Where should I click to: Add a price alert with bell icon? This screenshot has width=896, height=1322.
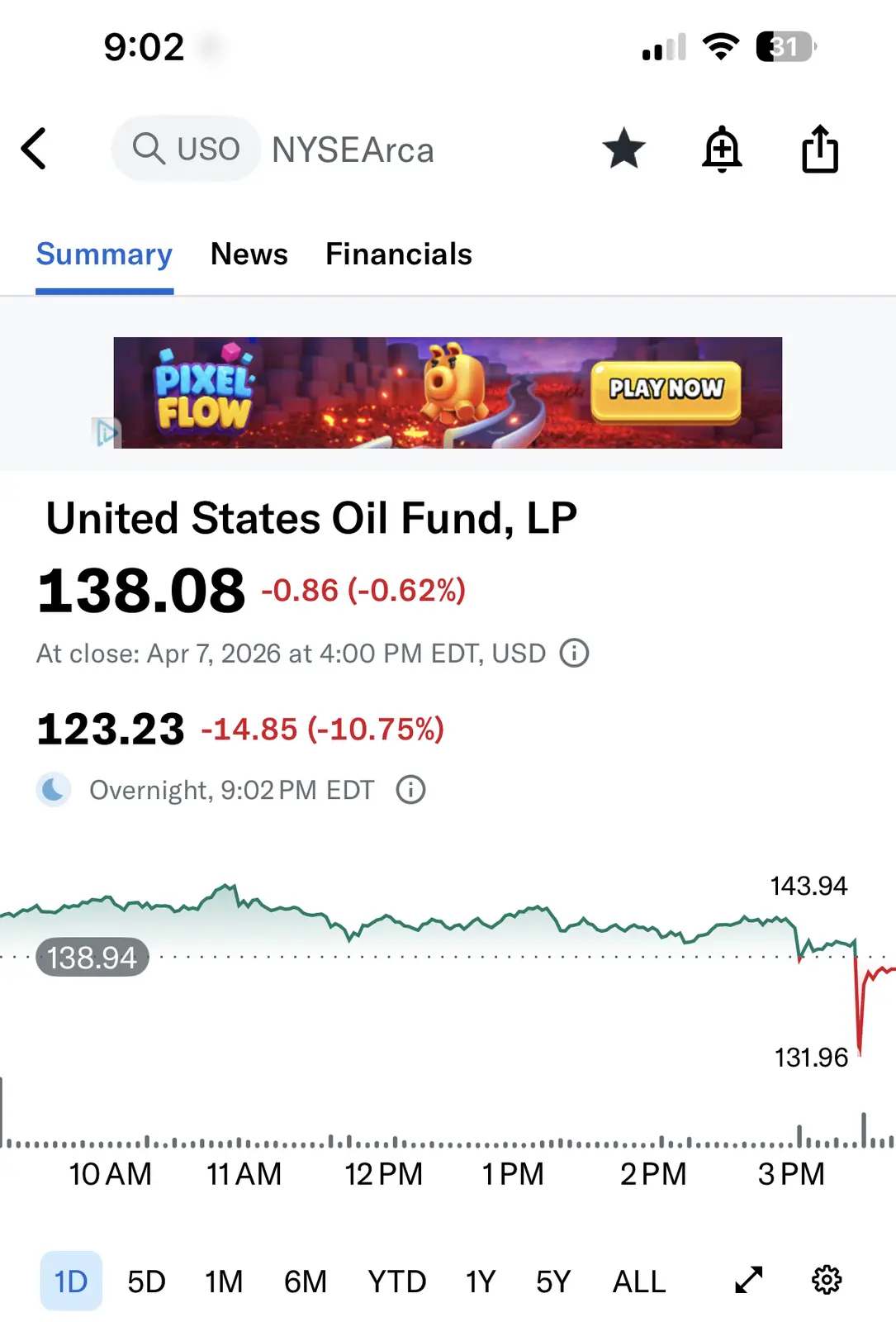(x=722, y=150)
